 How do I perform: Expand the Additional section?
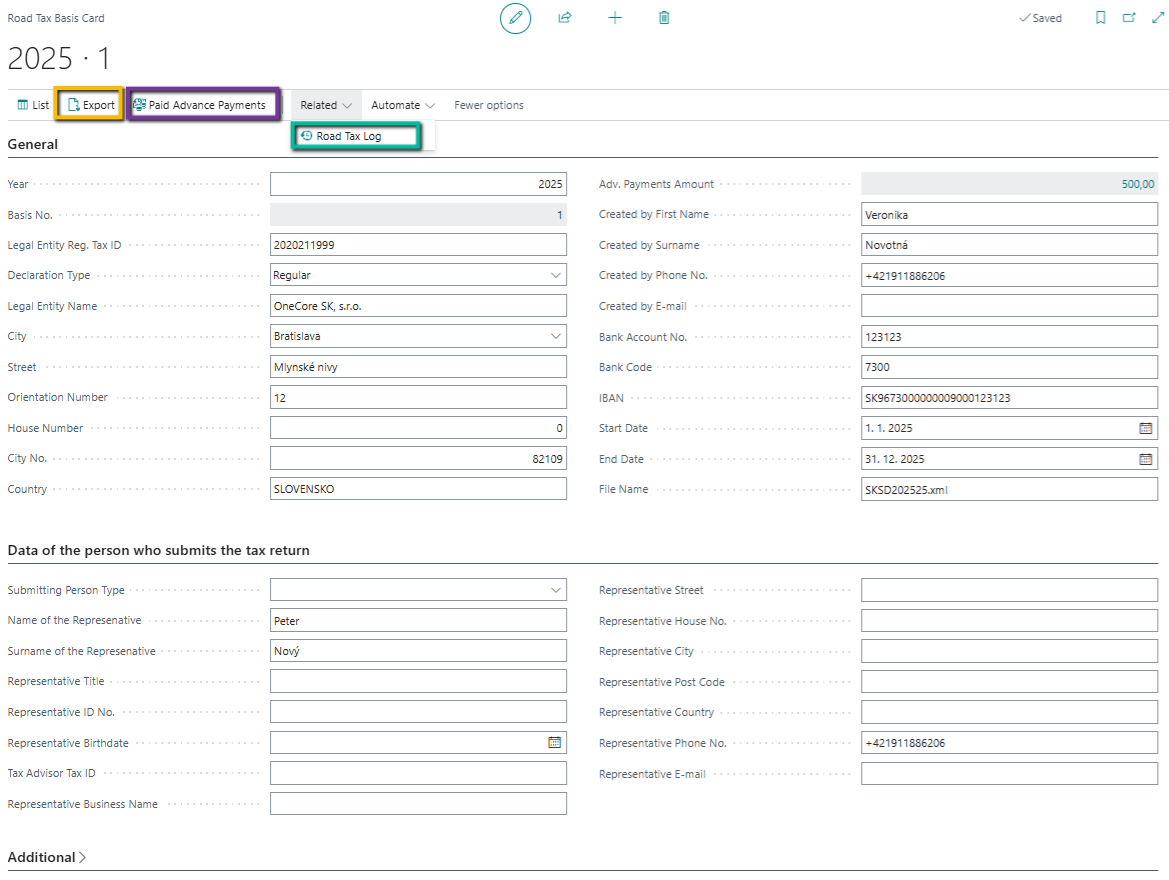pyautogui.click(x=47, y=857)
